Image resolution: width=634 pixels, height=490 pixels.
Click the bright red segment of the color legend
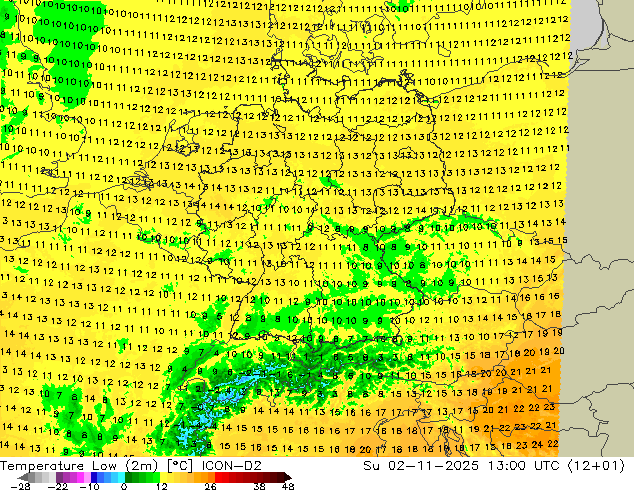pos(222,477)
